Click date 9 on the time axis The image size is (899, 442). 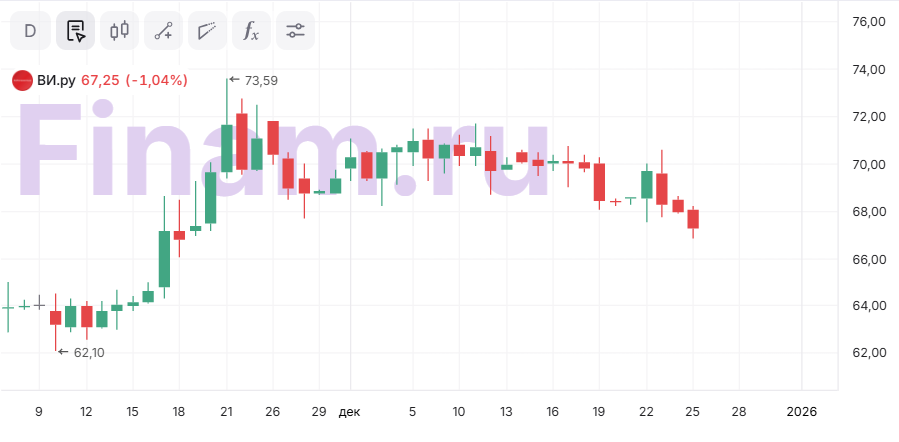(x=39, y=411)
